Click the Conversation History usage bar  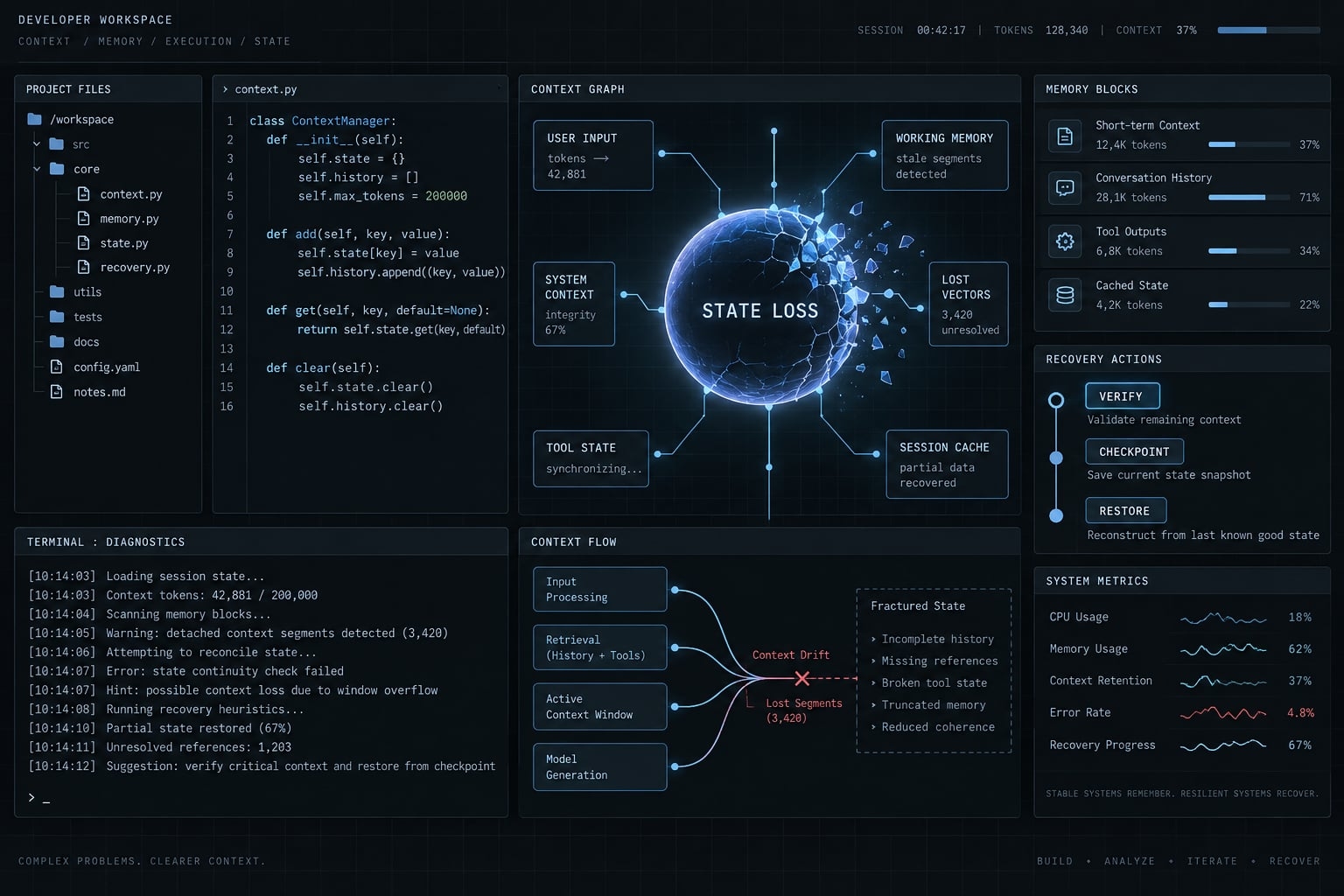click(1249, 198)
